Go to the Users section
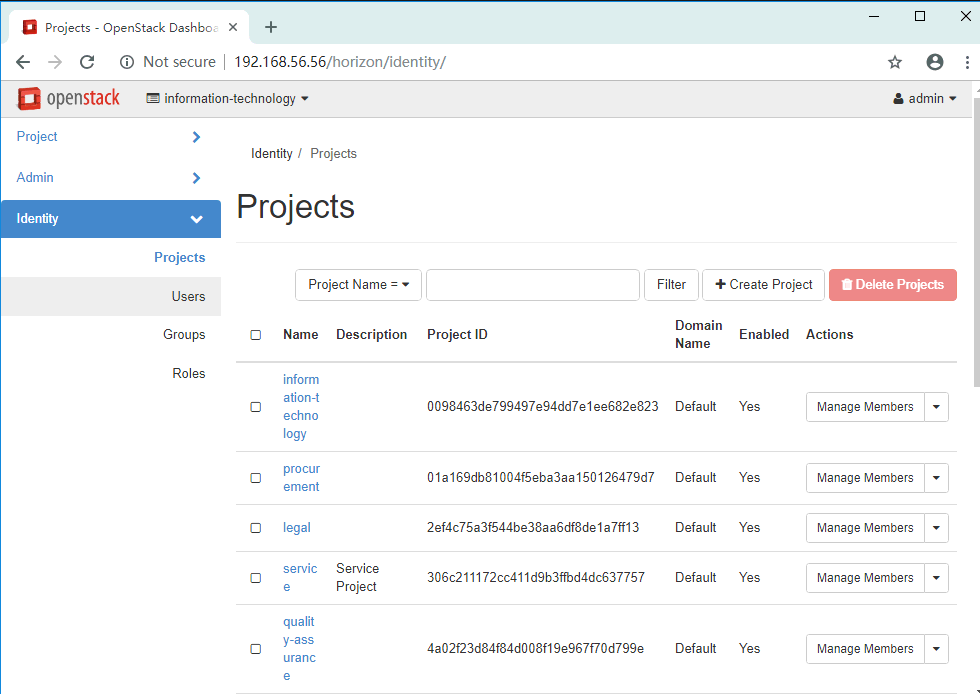The image size is (980, 694). tap(188, 297)
